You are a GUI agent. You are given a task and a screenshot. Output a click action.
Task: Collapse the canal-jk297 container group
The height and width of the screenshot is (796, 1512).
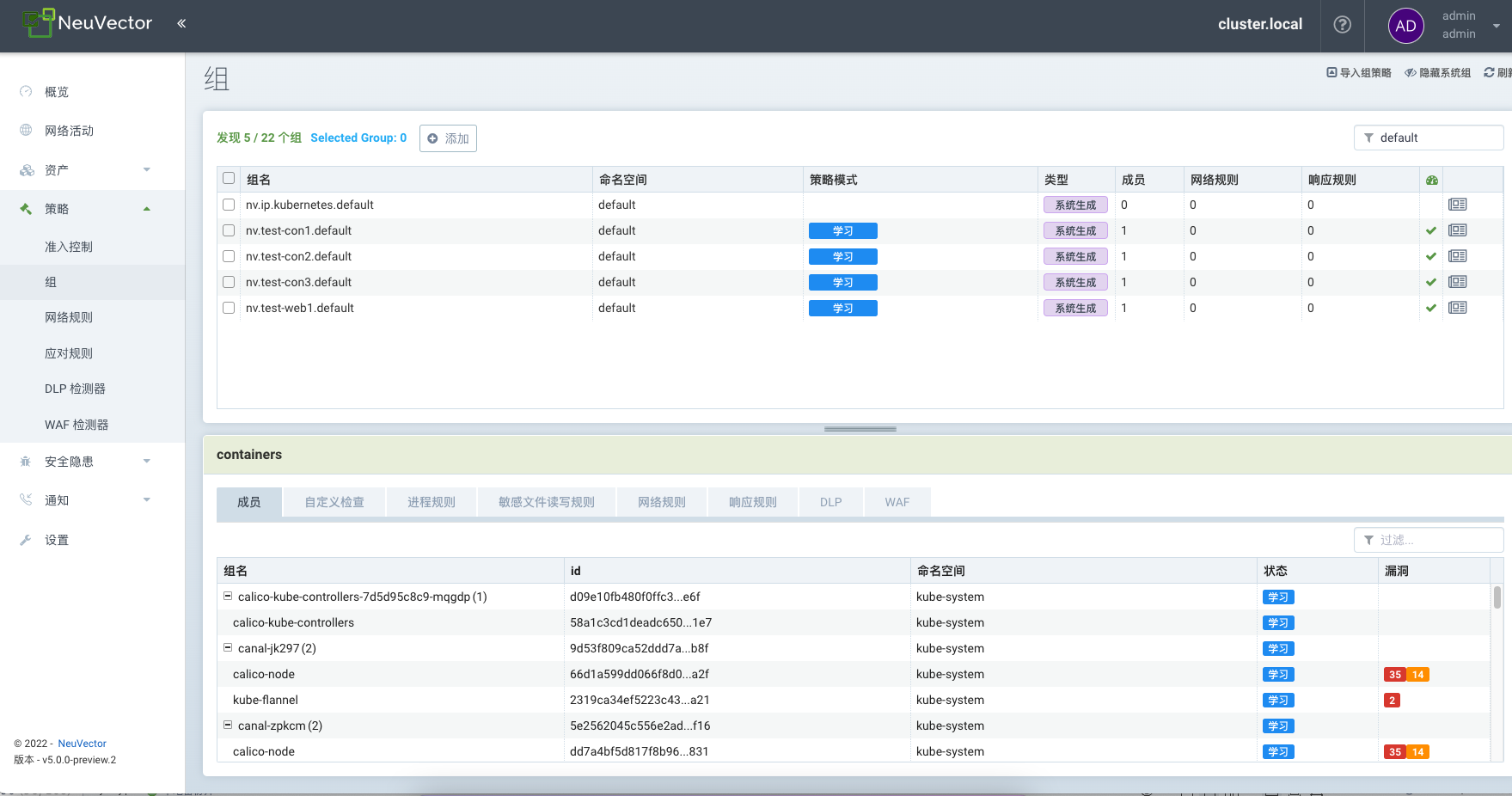click(x=228, y=647)
